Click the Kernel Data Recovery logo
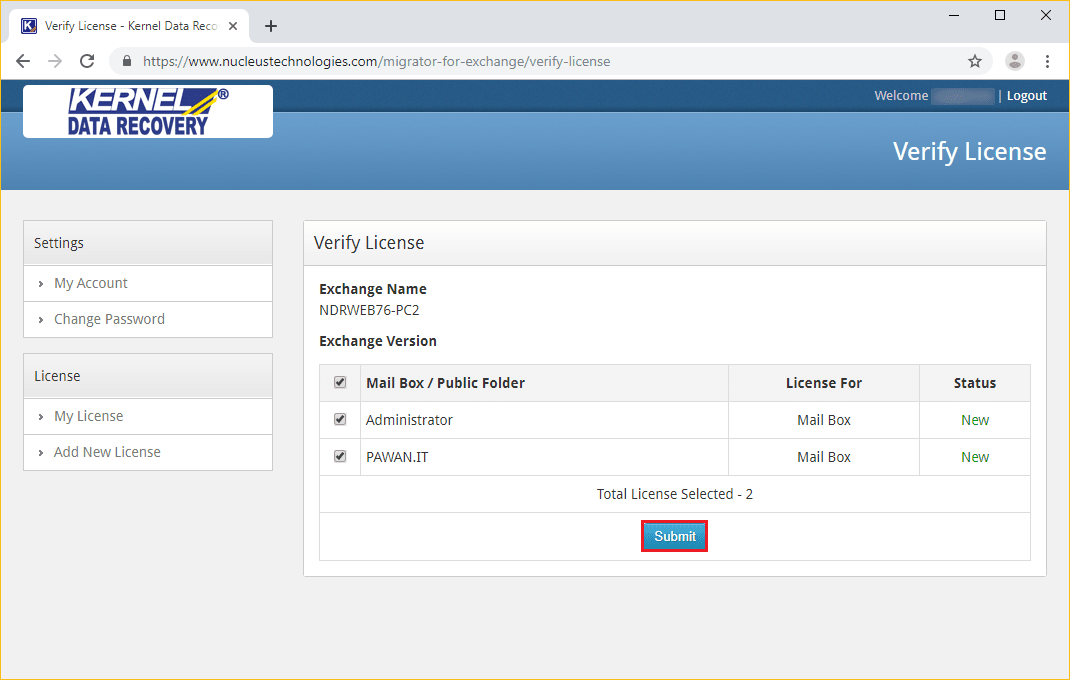Image resolution: width=1070 pixels, height=680 pixels. pos(148,111)
